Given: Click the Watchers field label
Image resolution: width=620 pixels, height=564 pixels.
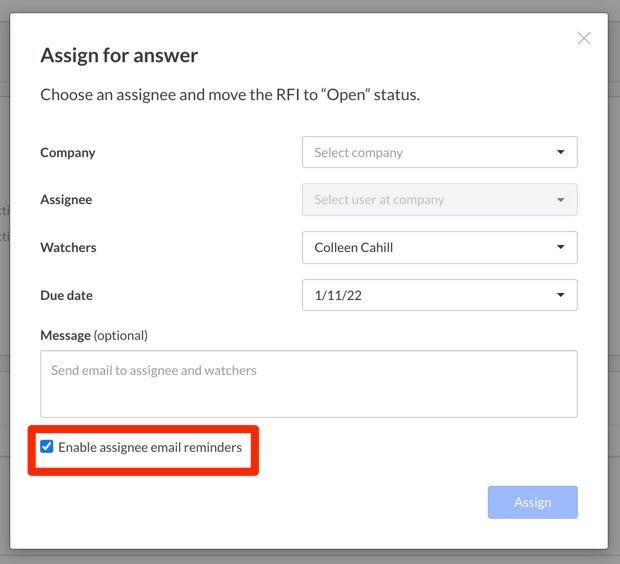Looking at the screenshot, I should pos(68,247).
